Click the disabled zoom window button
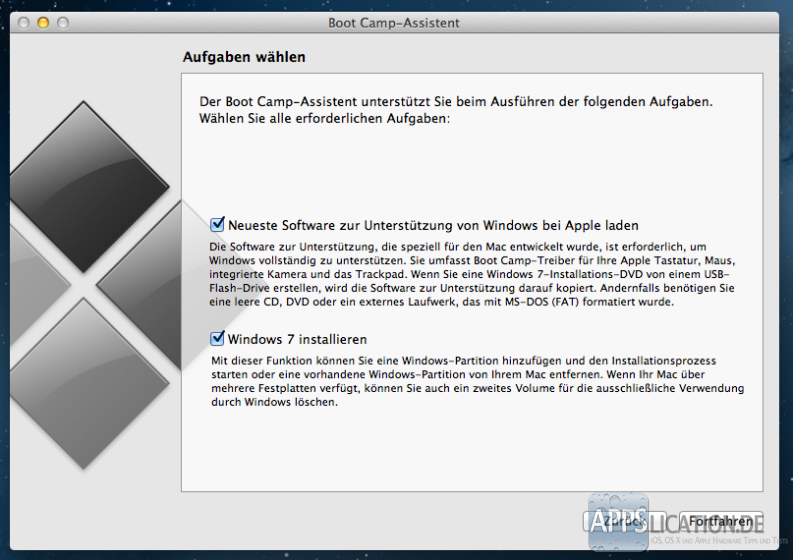 pyautogui.click(x=63, y=23)
